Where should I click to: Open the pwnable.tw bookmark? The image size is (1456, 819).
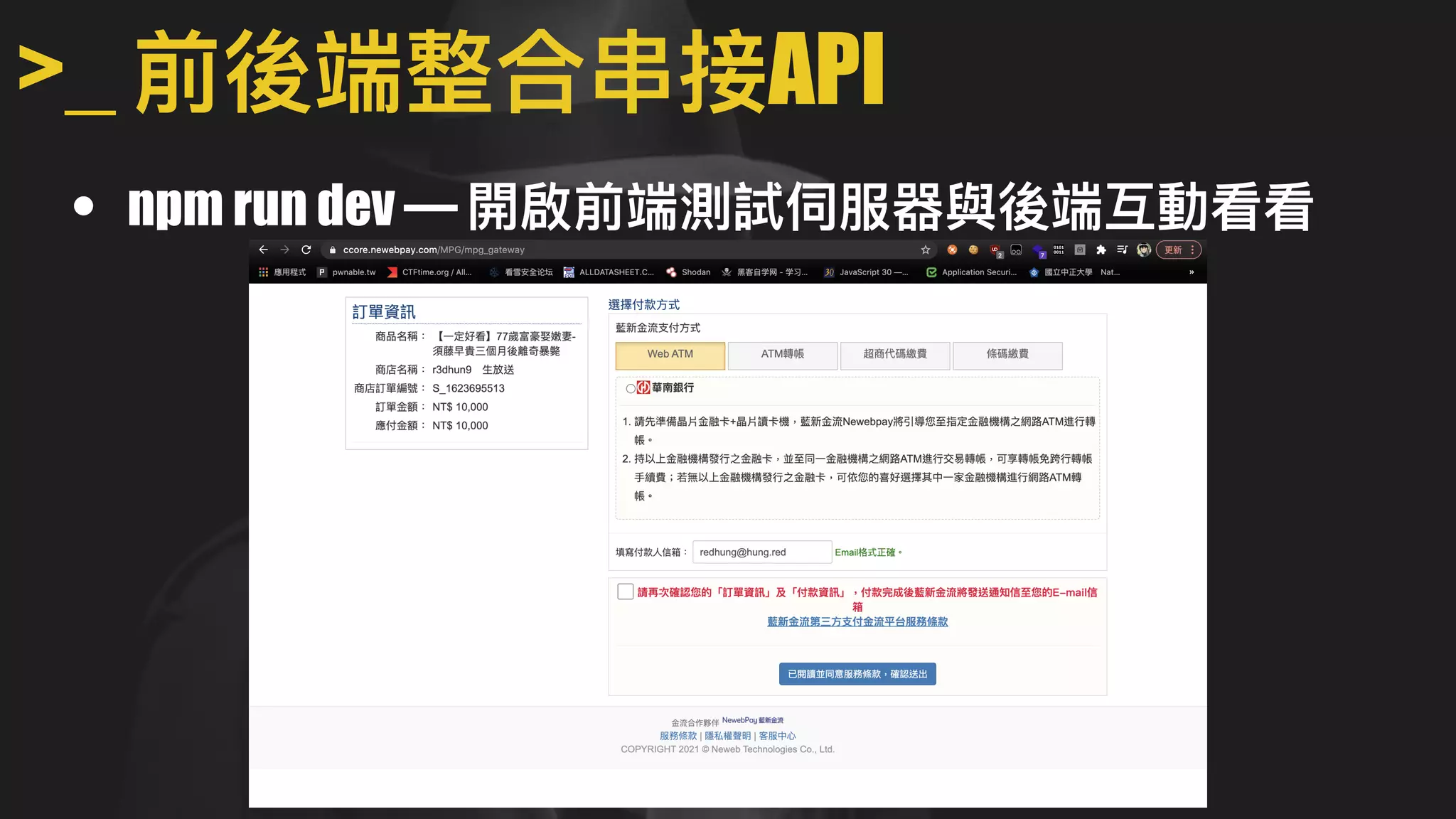pyautogui.click(x=347, y=272)
